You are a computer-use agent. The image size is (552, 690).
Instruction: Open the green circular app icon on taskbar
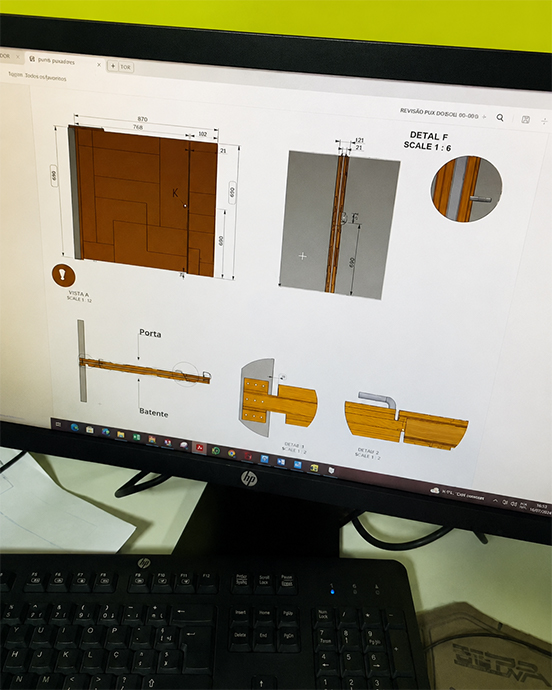[216, 451]
